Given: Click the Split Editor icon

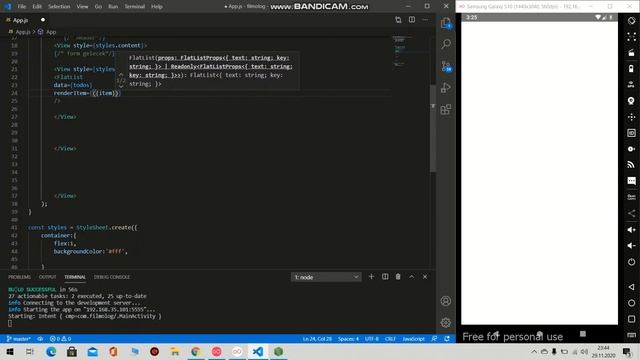Looking at the screenshot, I should coord(412,20).
